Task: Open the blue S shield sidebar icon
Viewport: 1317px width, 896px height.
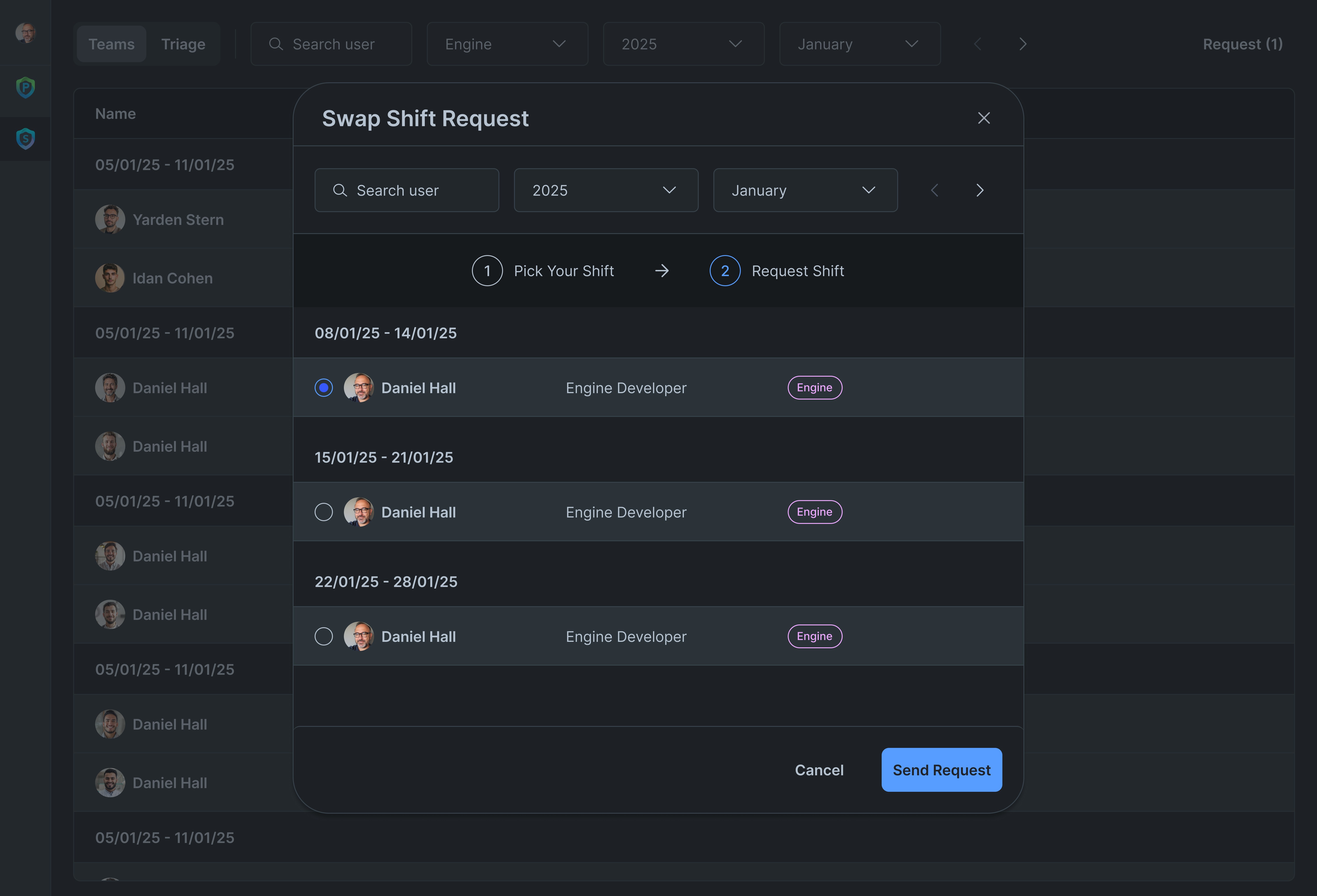Action: point(26,139)
